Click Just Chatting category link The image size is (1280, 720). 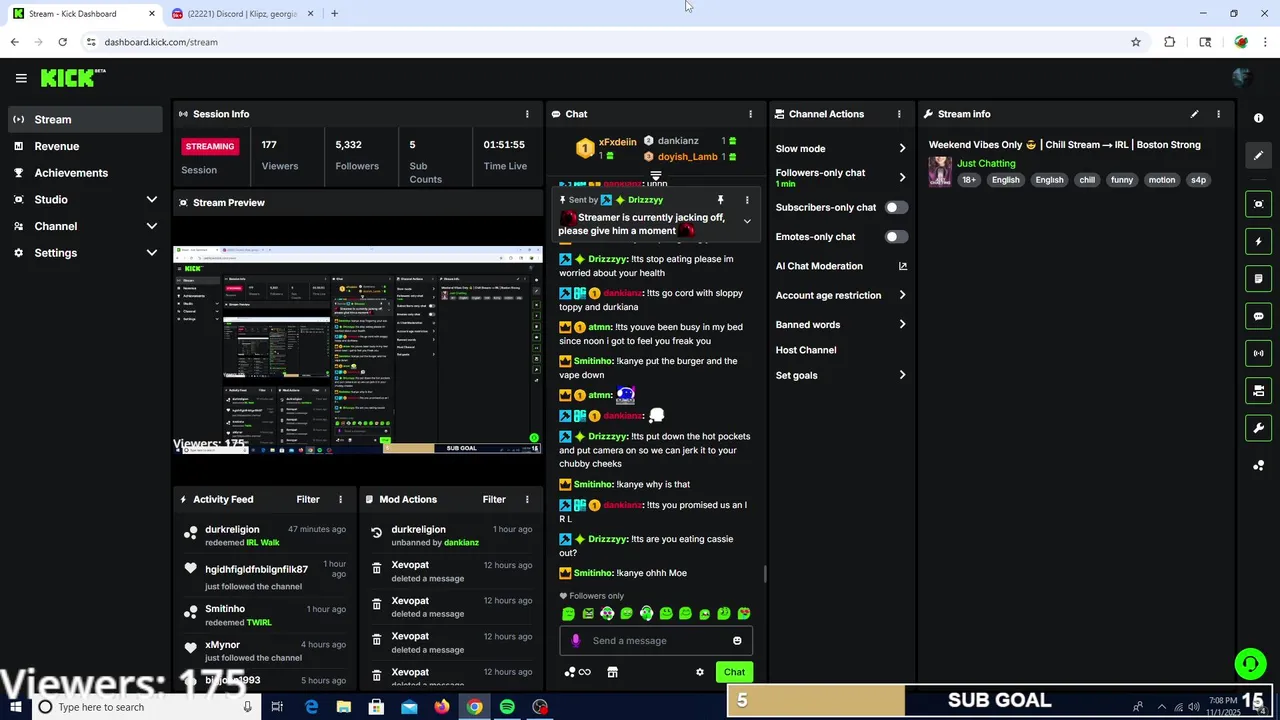coord(986,163)
